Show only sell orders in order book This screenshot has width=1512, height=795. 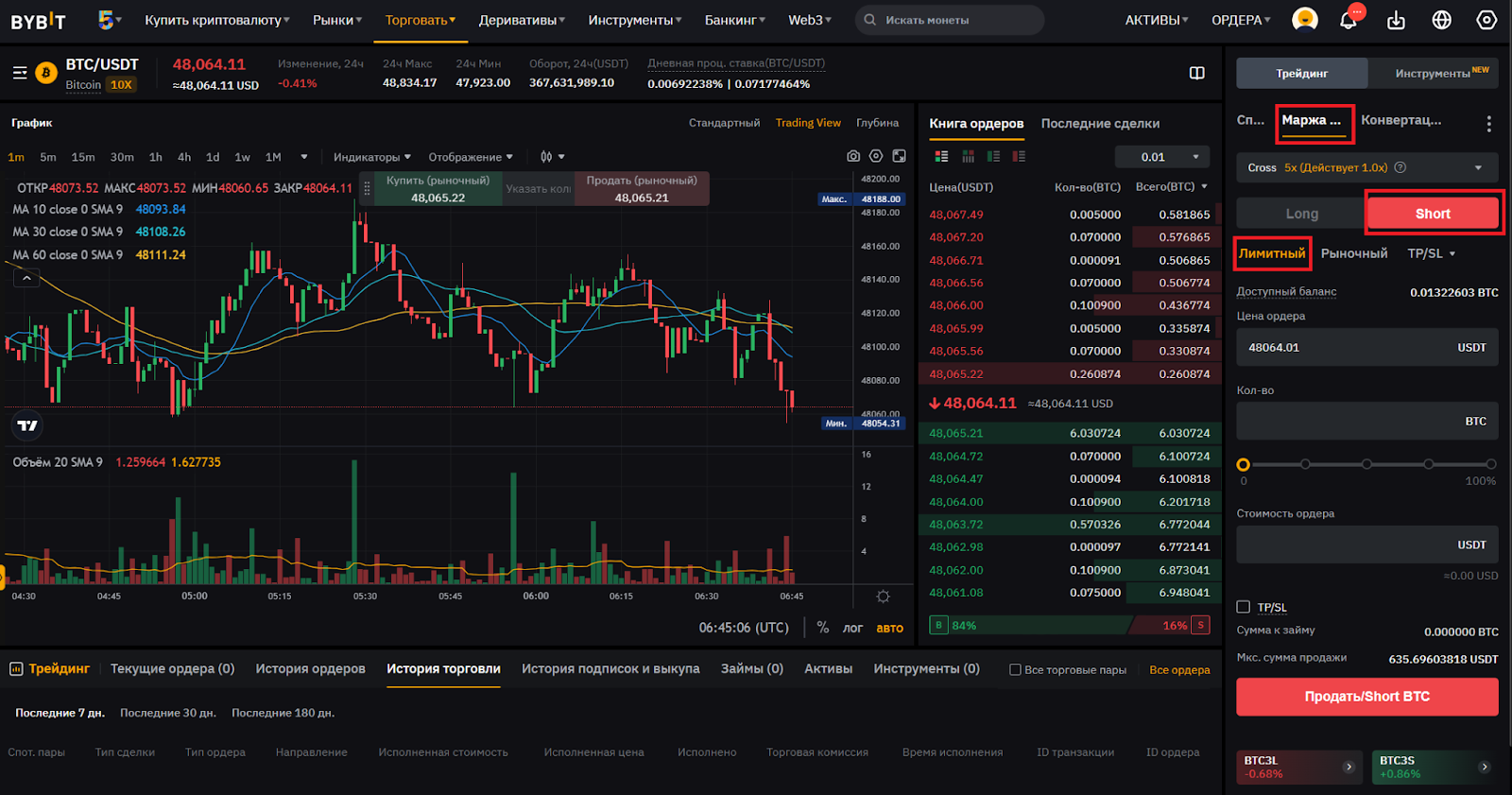click(x=1019, y=157)
